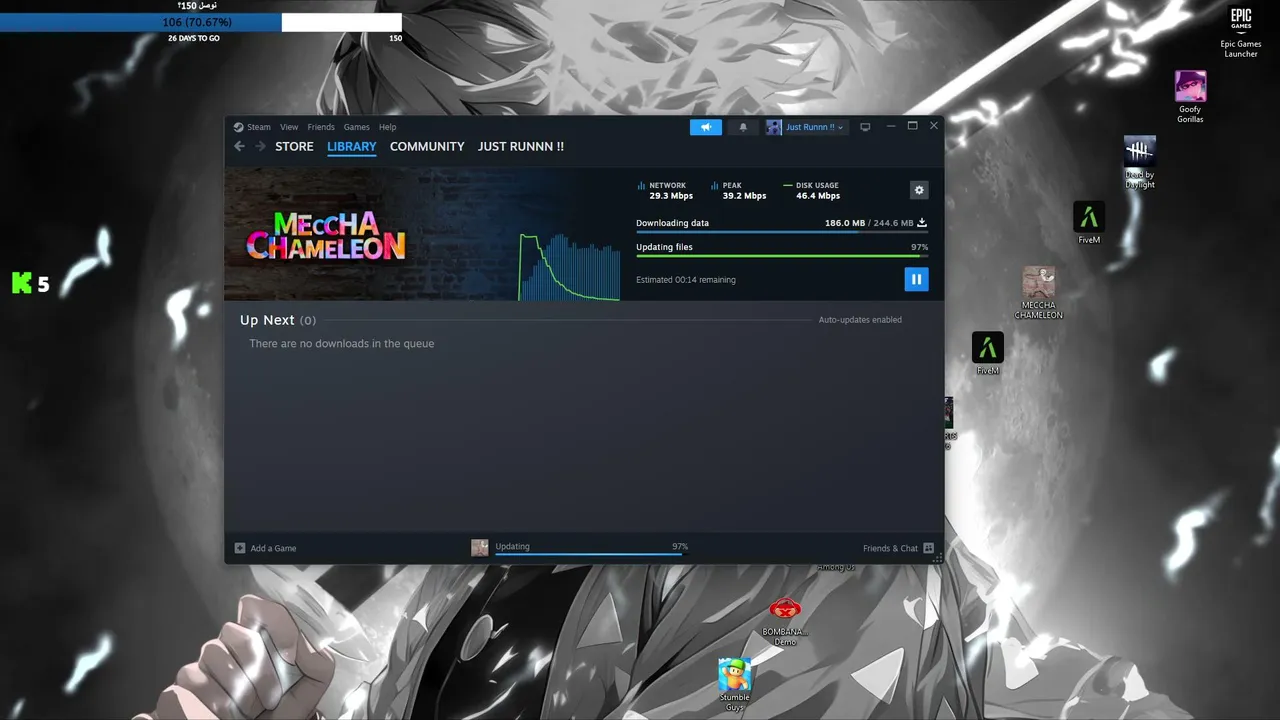The height and width of the screenshot is (720, 1280).
Task: Switch to the LIBRARY tab
Action: click(352, 146)
